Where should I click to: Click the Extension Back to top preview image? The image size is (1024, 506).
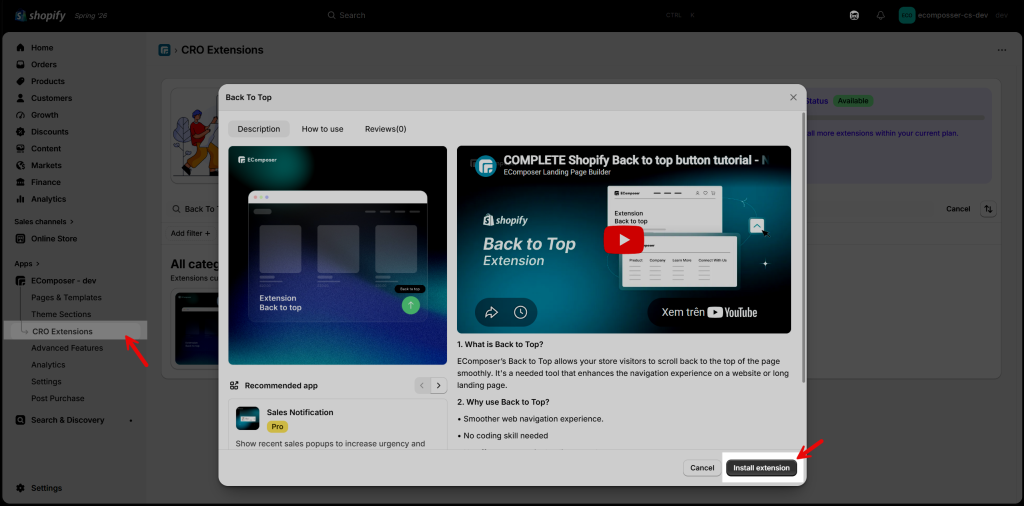tap(338, 255)
